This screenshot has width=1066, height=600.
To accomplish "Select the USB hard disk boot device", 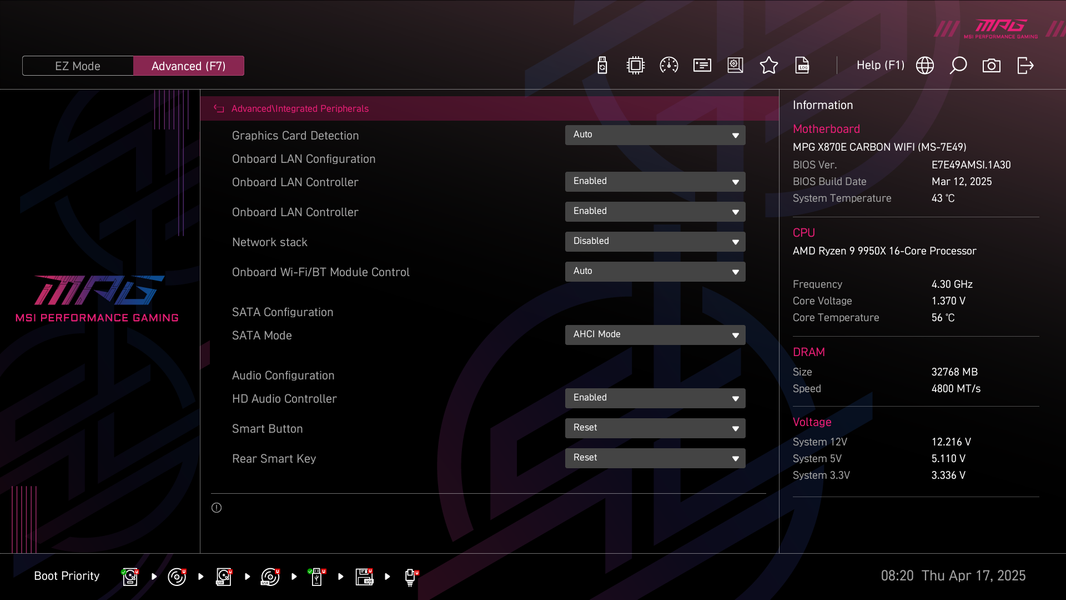I will [224, 576].
